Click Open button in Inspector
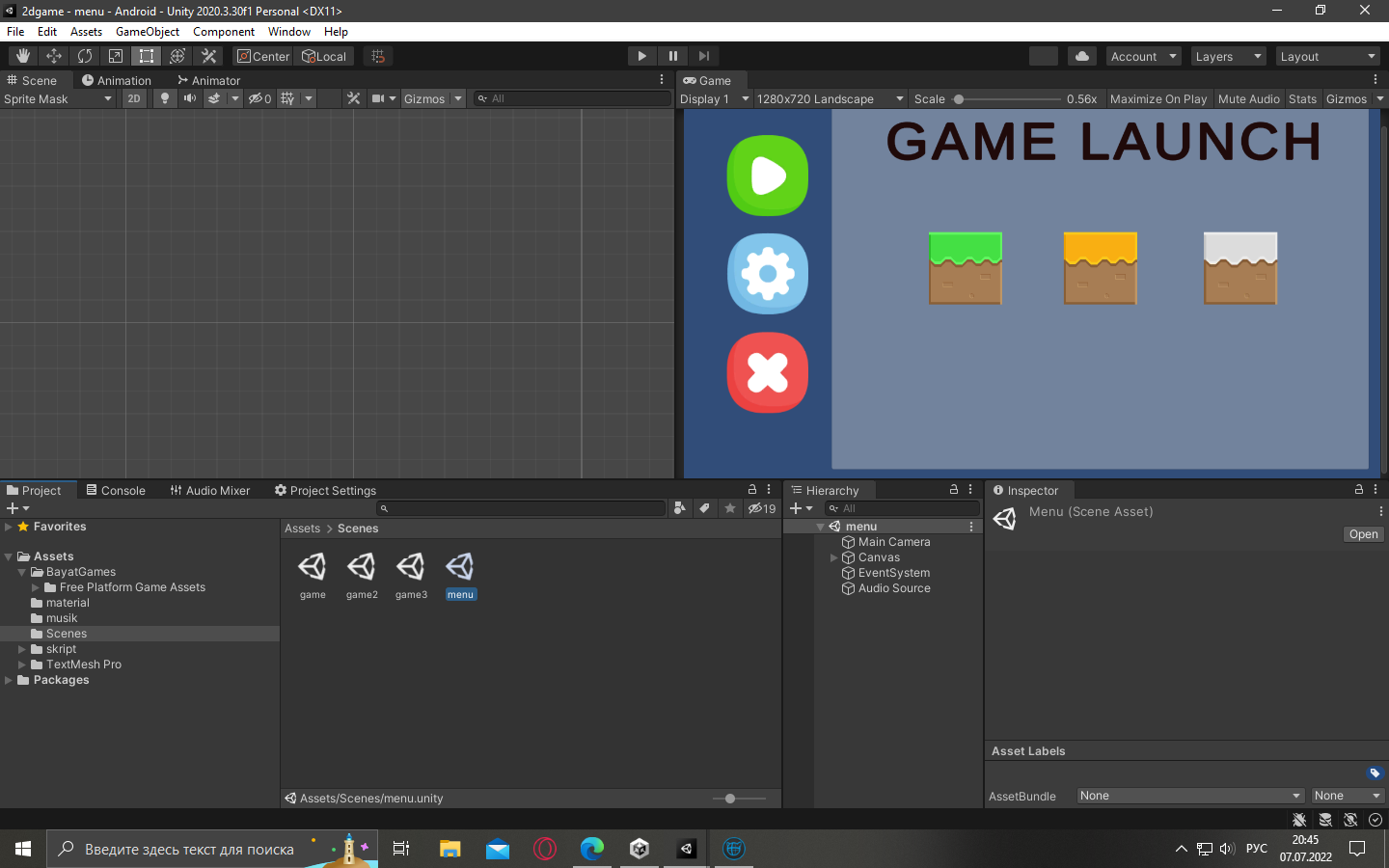 click(1364, 534)
